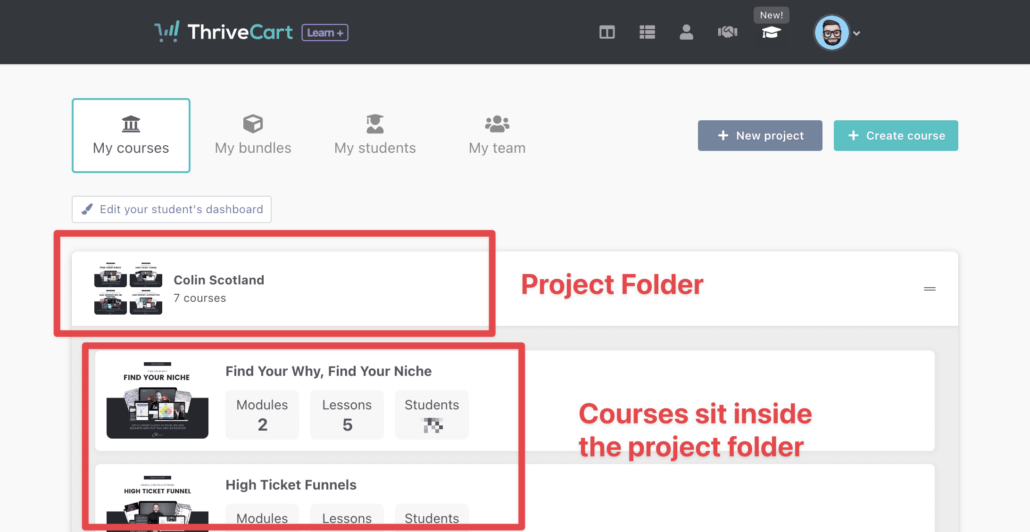Click the ThriveCart logo
Screen dimensions: 1030x532
coord(223,32)
